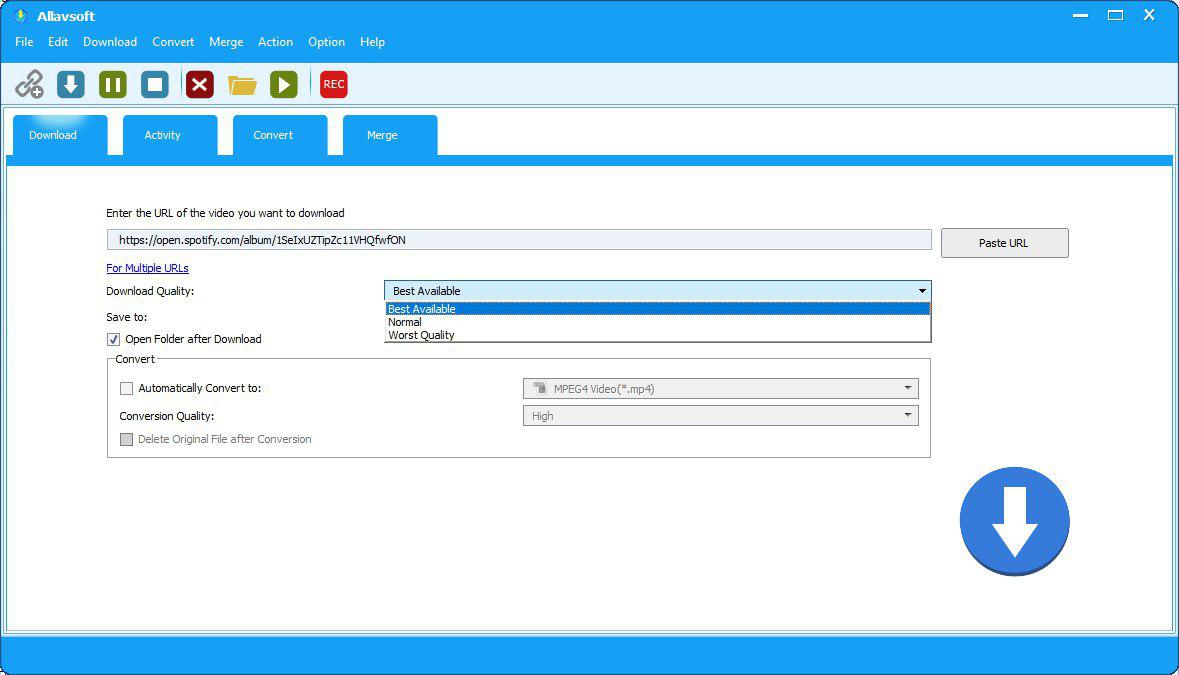The height and width of the screenshot is (675, 1179).
Task: Open the Merge menu
Action: 226,42
